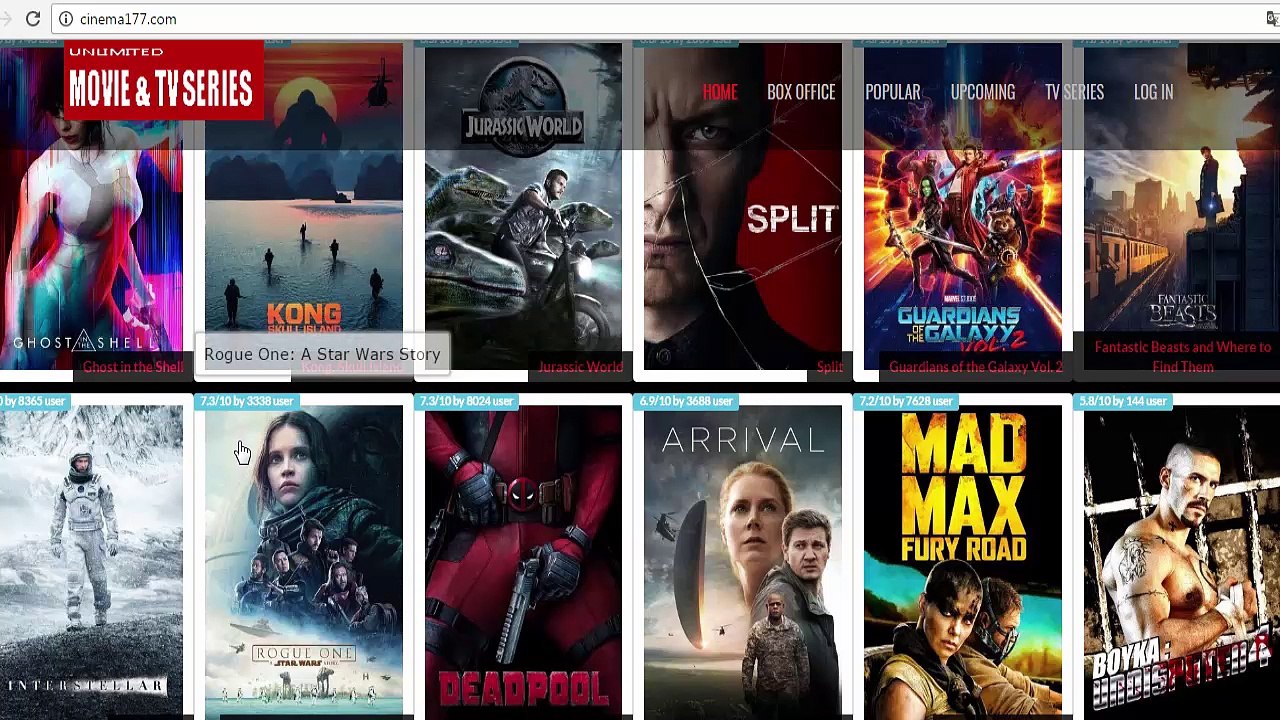1280x720 pixels.
Task: Open the Arrival movie poster
Action: tap(743, 563)
